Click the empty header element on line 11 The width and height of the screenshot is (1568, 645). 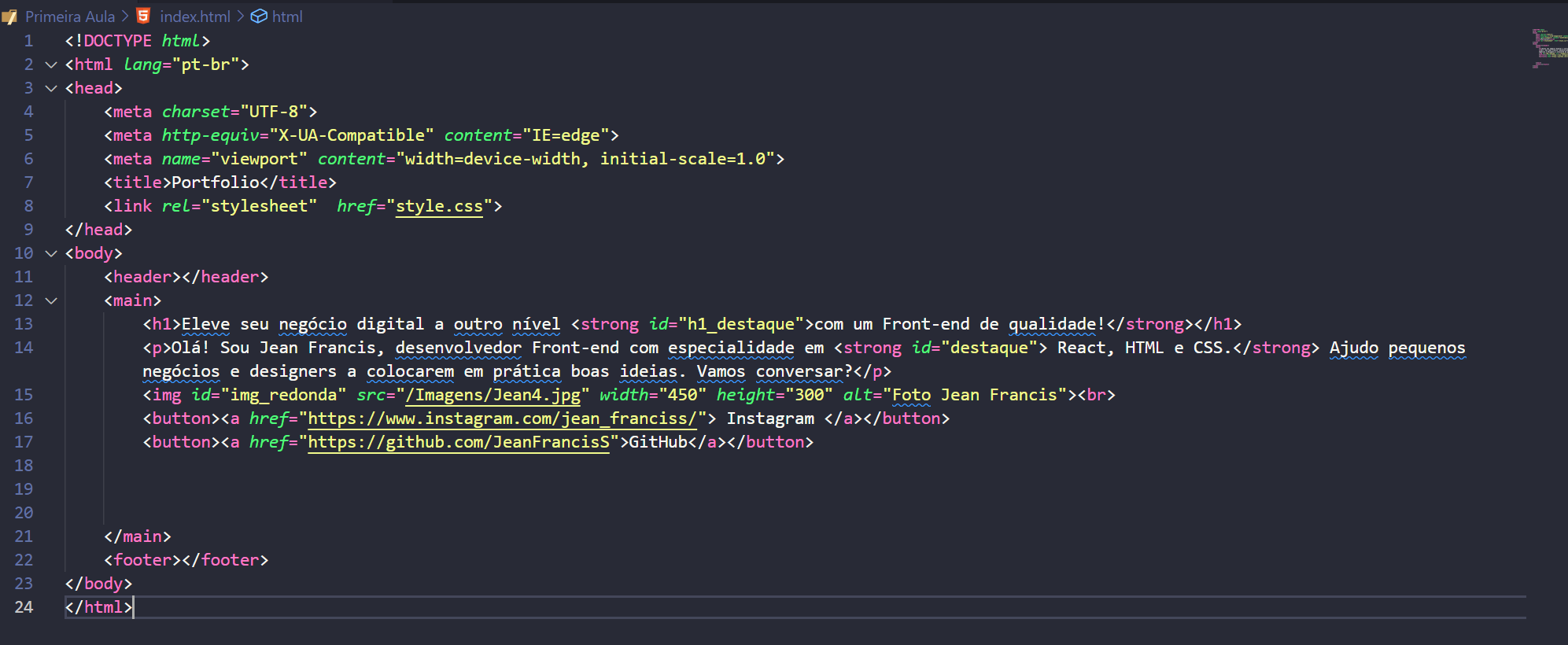coord(186,277)
